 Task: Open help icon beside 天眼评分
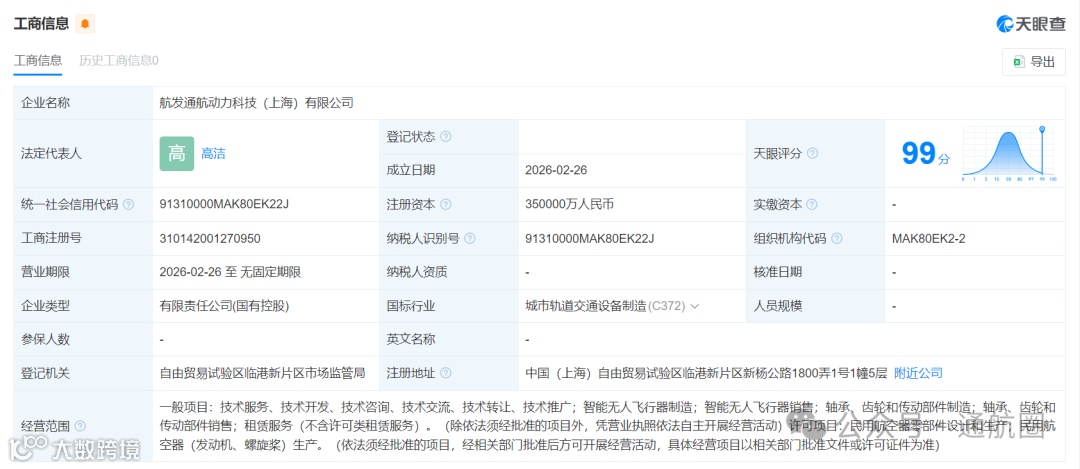[x=812, y=154]
